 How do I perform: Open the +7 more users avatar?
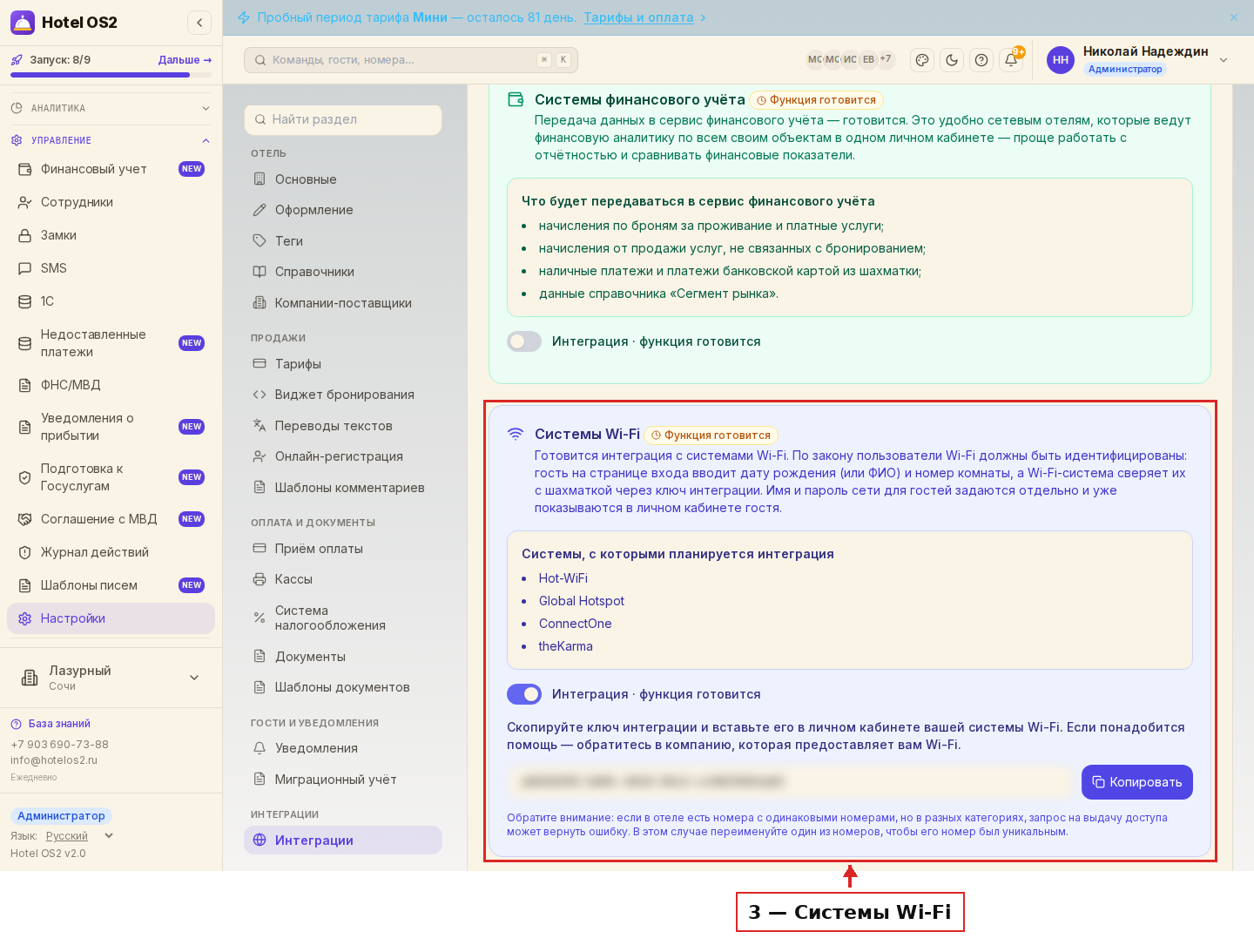point(885,60)
